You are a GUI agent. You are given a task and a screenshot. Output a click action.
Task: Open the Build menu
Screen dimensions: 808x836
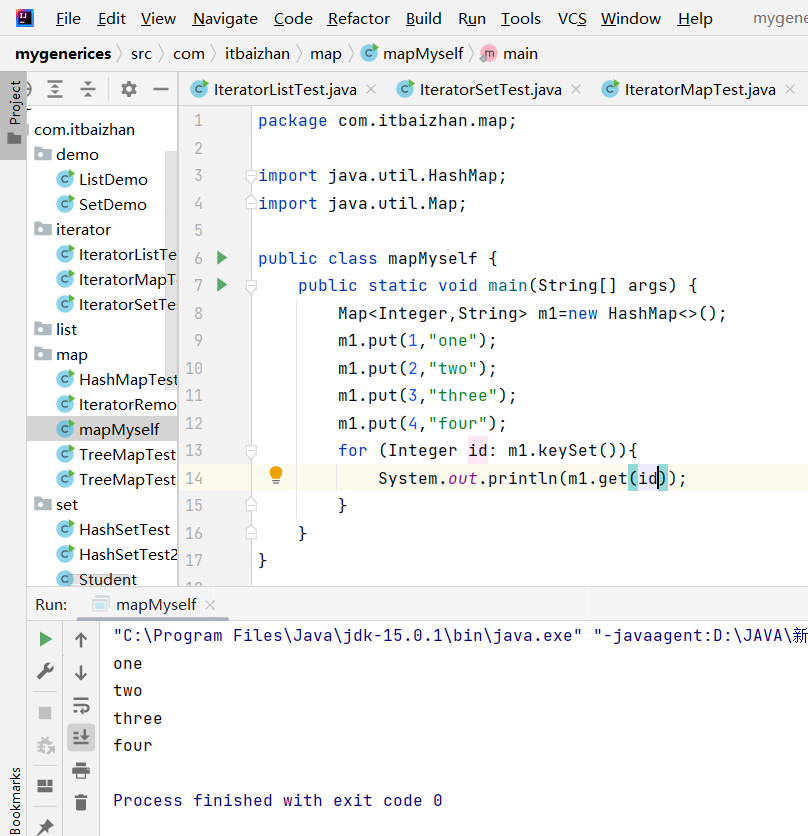[x=423, y=19]
